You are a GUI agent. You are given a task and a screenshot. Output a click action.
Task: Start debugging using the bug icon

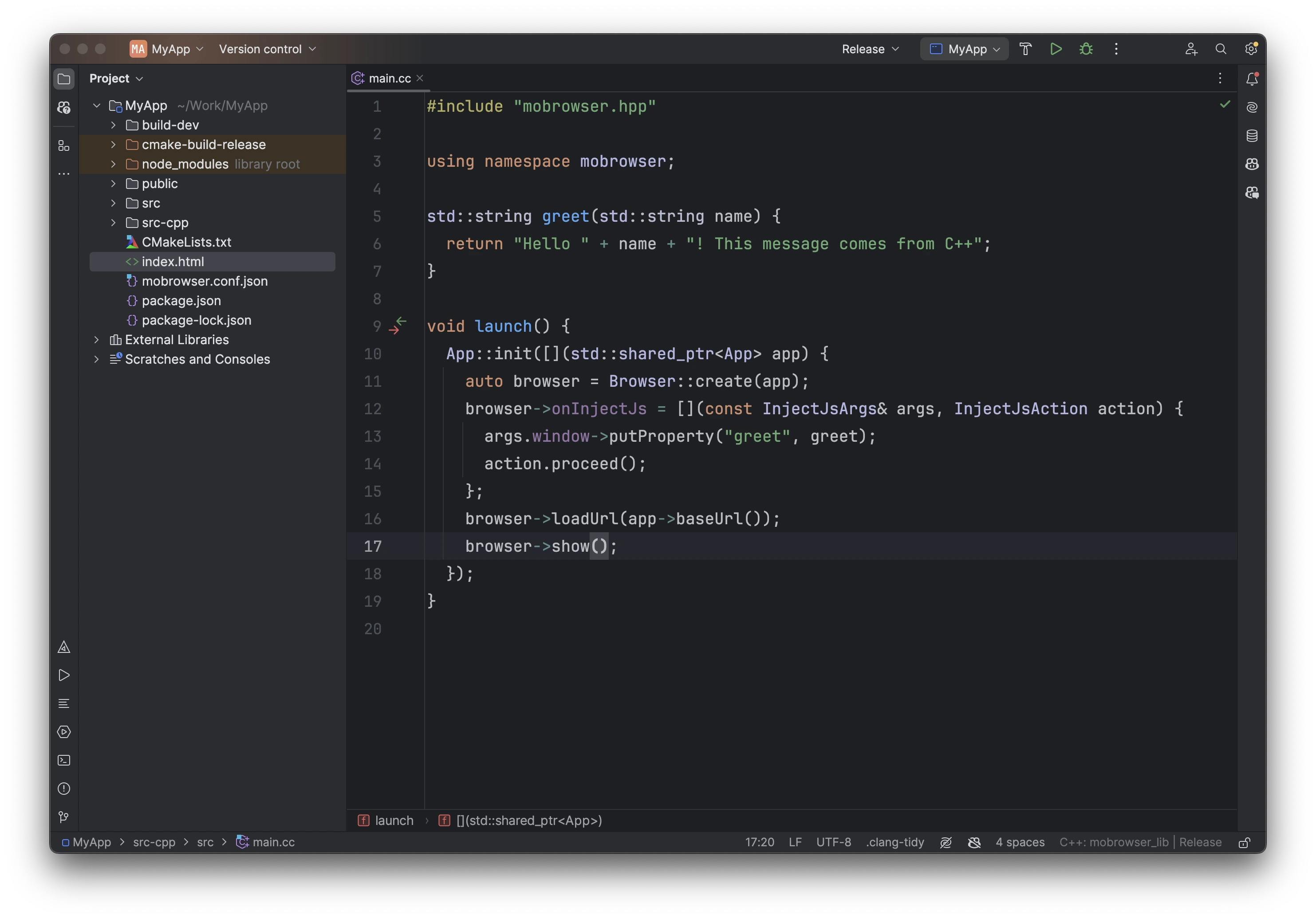point(1086,49)
